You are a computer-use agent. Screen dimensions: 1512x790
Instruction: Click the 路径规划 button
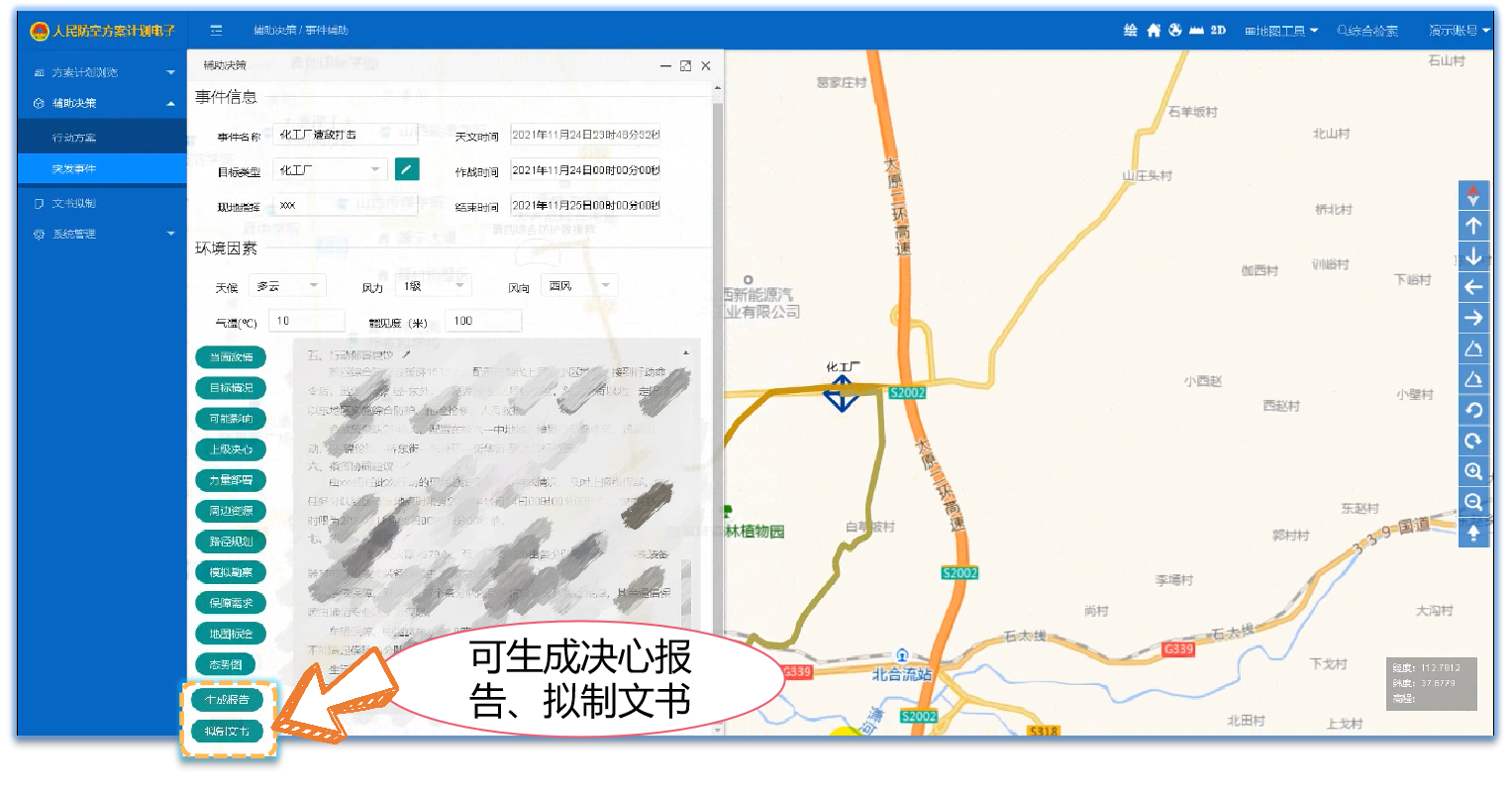click(x=232, y=541)
